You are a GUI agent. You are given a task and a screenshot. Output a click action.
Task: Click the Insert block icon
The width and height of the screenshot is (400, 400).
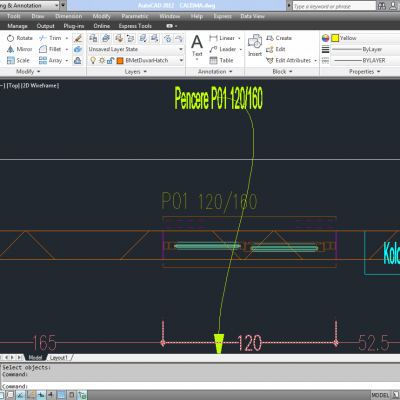pos(255,46)
